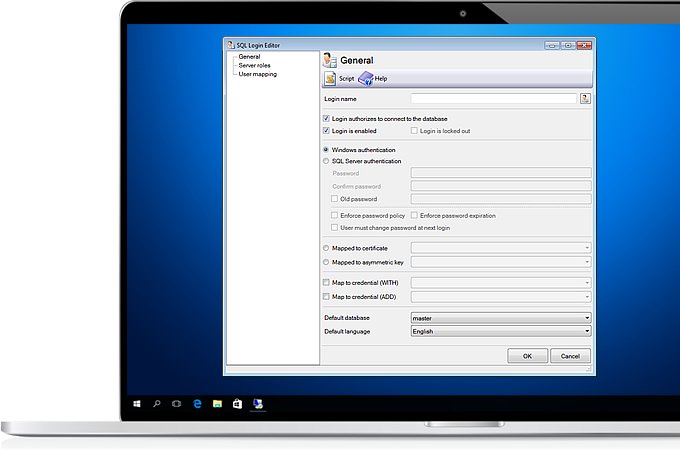Check User must change password at next login
The height and width of the screenshot is (450, 680).
click(x=334, y=227)
